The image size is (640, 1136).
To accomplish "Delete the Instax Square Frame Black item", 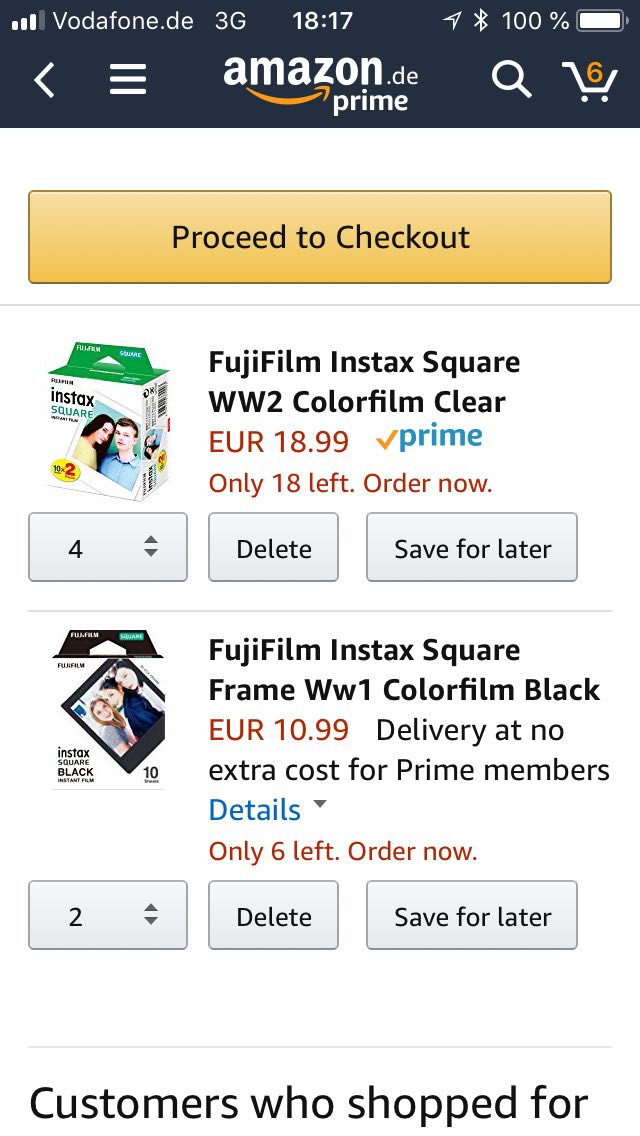I will [x=273, y=915].
